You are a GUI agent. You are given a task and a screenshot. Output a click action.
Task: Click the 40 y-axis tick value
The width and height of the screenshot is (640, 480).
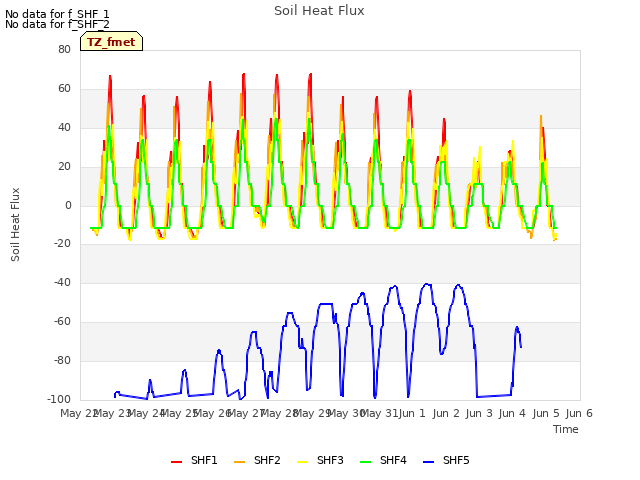[64, 127]
